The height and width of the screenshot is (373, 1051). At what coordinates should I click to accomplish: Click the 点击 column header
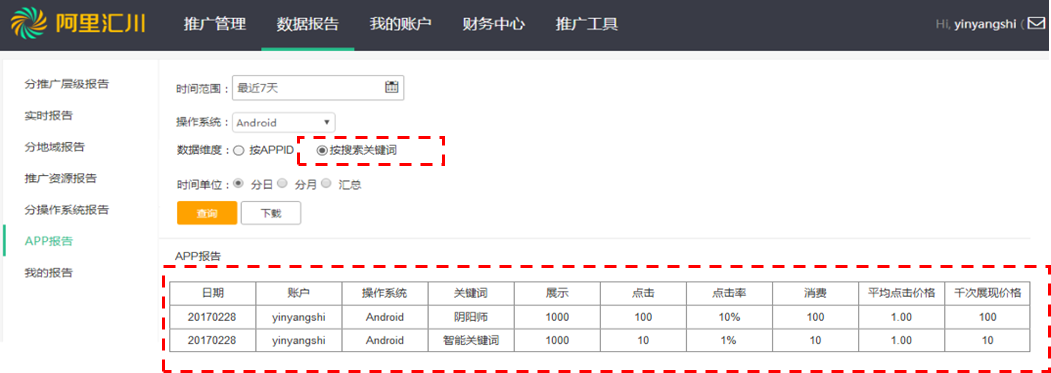(643, 293)
